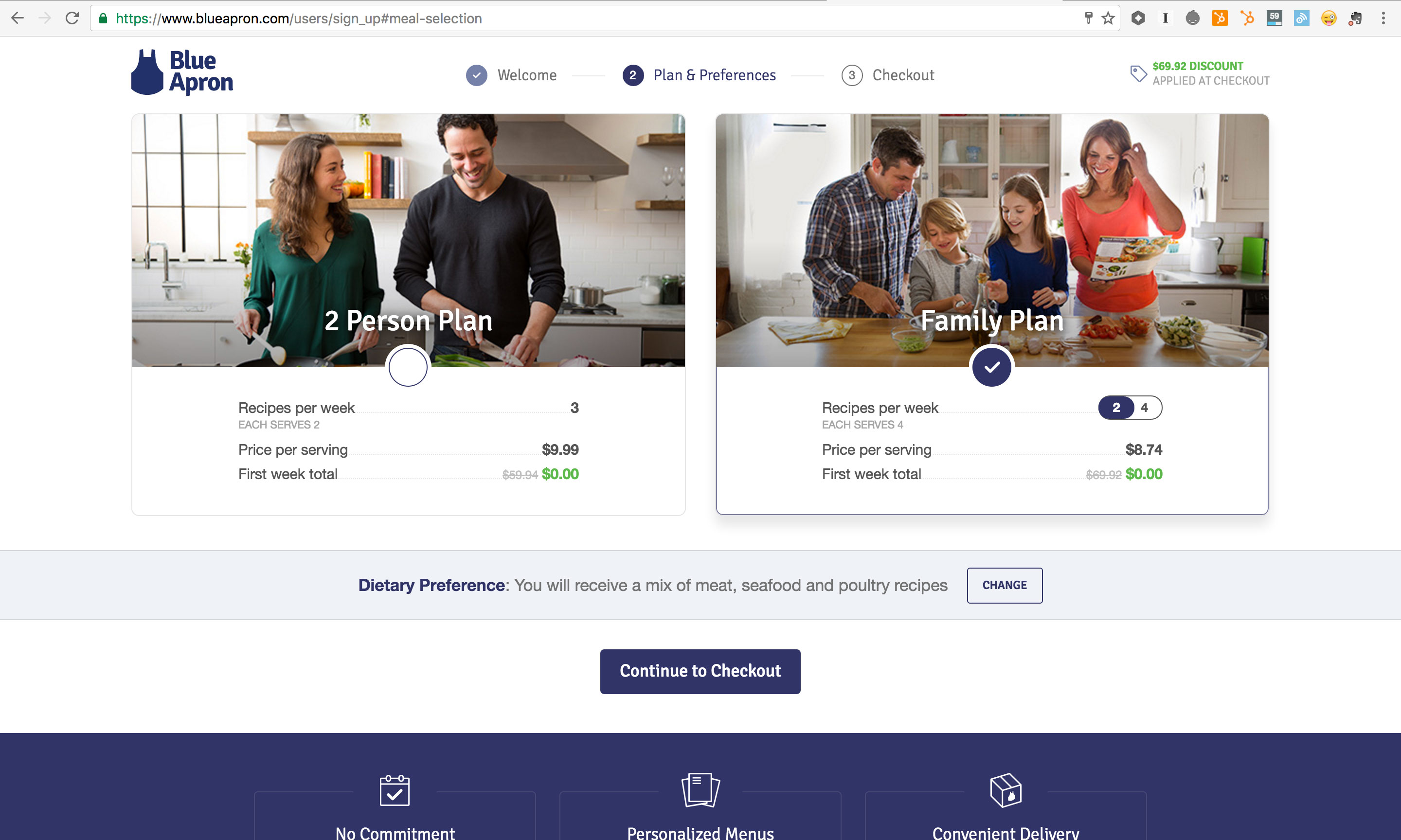Switch Family recipes per week to 4
The image size is (1401, 840).
click(x=1145, y=408)
